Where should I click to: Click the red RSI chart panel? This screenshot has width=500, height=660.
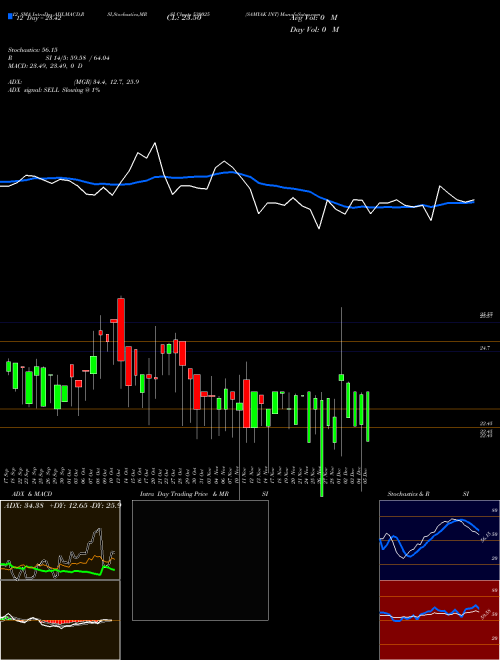click(x=439, y=620)
